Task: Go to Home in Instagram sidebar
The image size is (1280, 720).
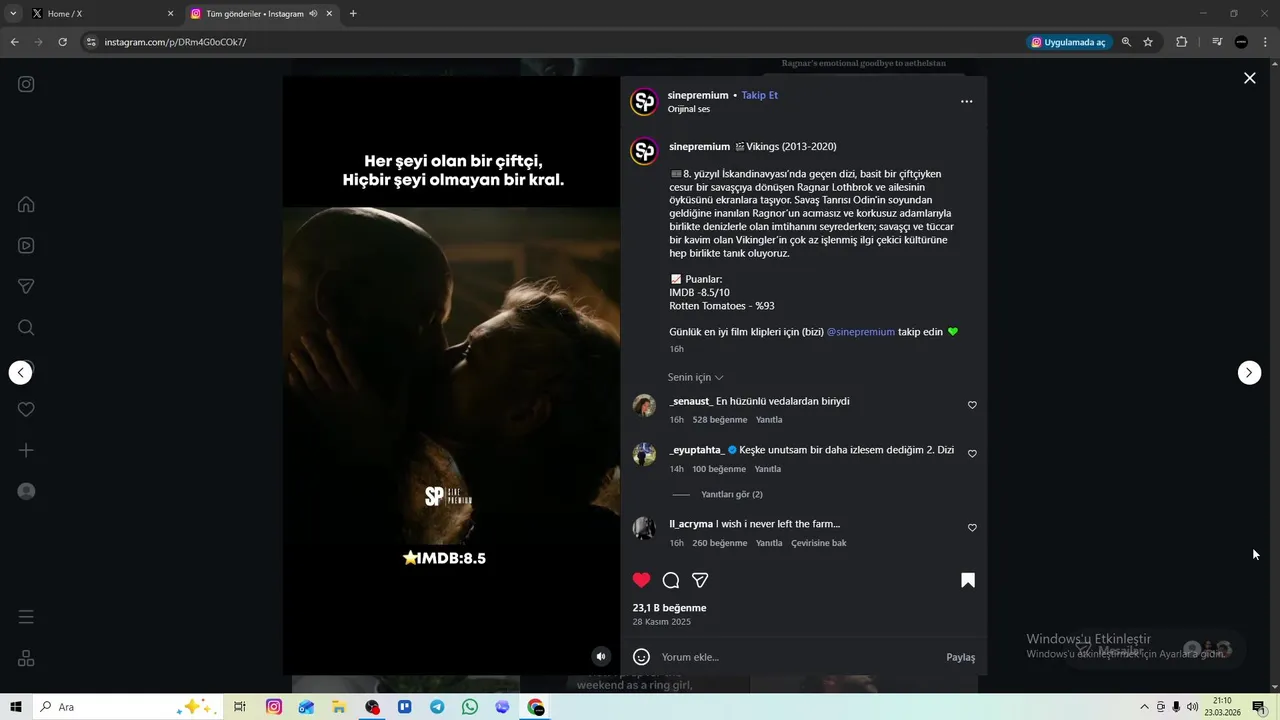Action: click(26, 204)
